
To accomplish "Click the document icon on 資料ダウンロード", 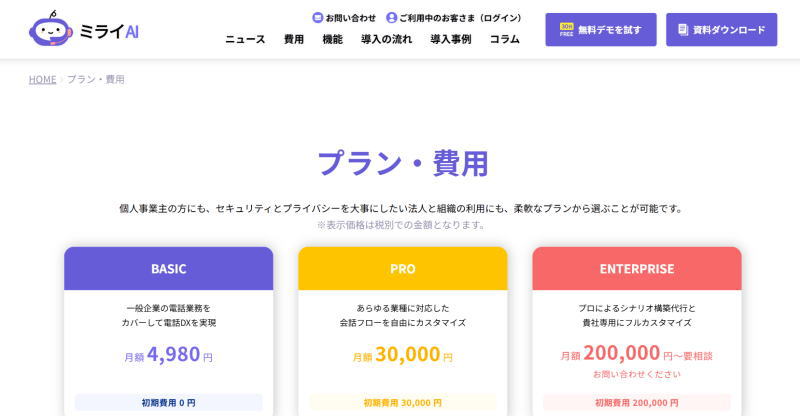I will [x=683, y=30].
